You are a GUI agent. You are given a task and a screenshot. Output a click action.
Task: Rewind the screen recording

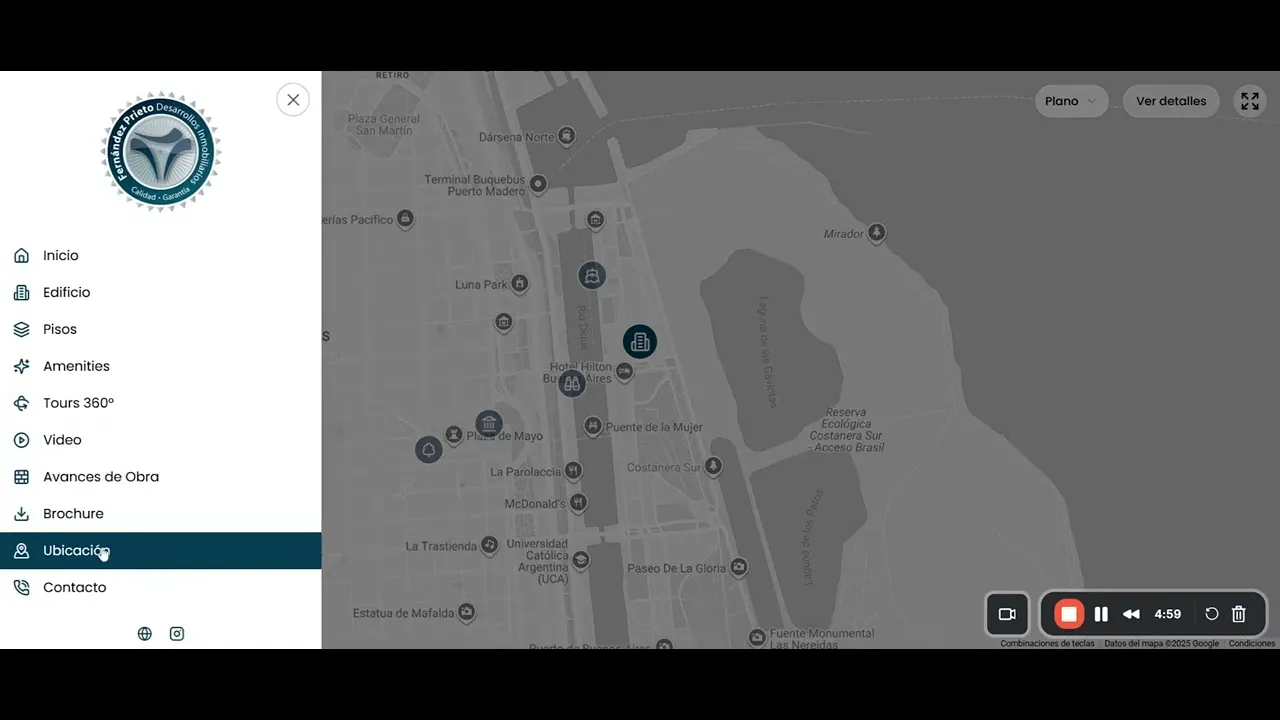[x=1131, y=614]
